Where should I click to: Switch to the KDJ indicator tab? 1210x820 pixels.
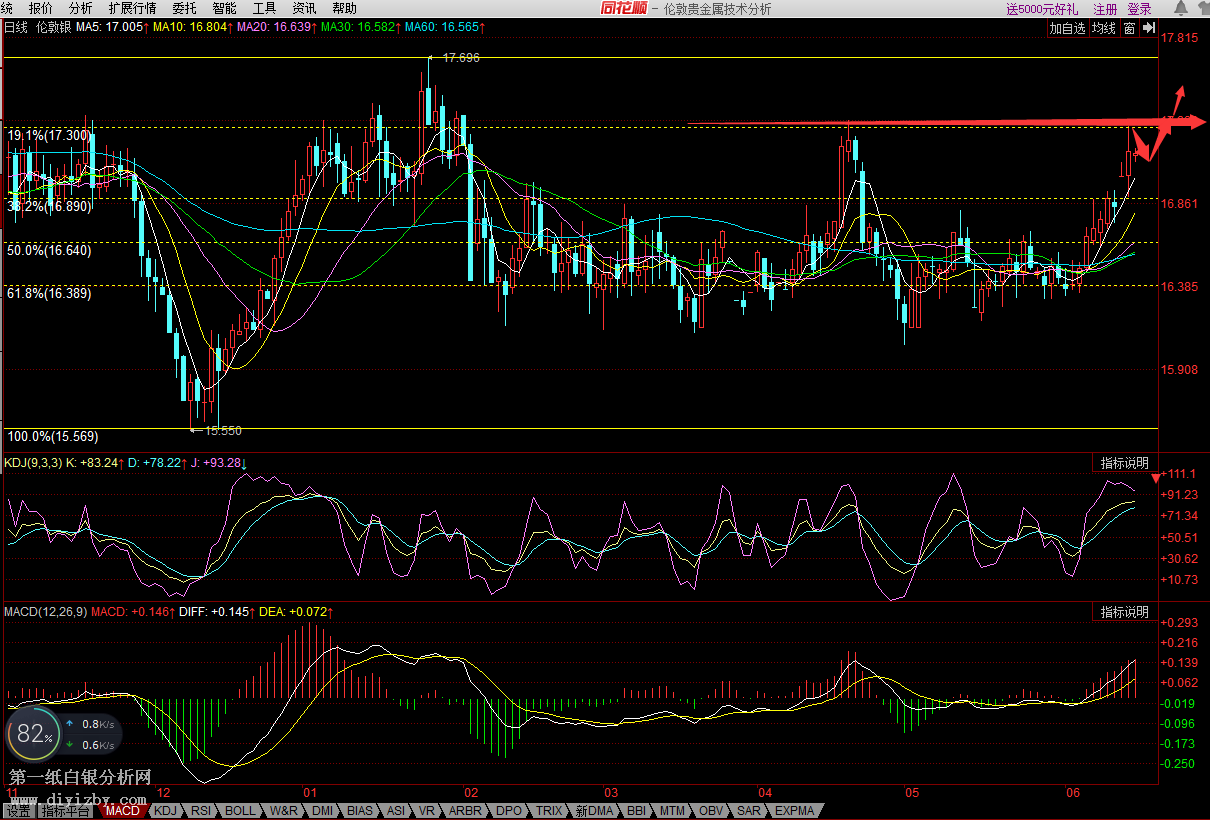[165, 811]
